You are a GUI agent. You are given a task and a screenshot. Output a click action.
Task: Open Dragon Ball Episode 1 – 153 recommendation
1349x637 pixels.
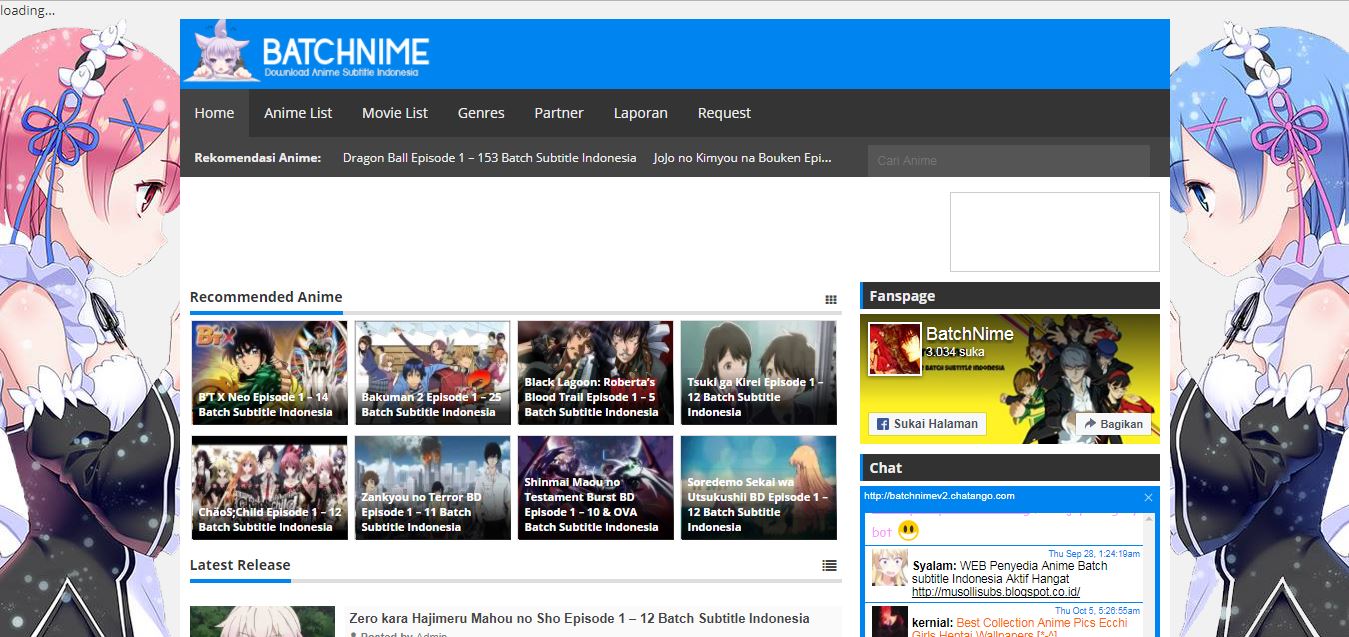[489, 158]
